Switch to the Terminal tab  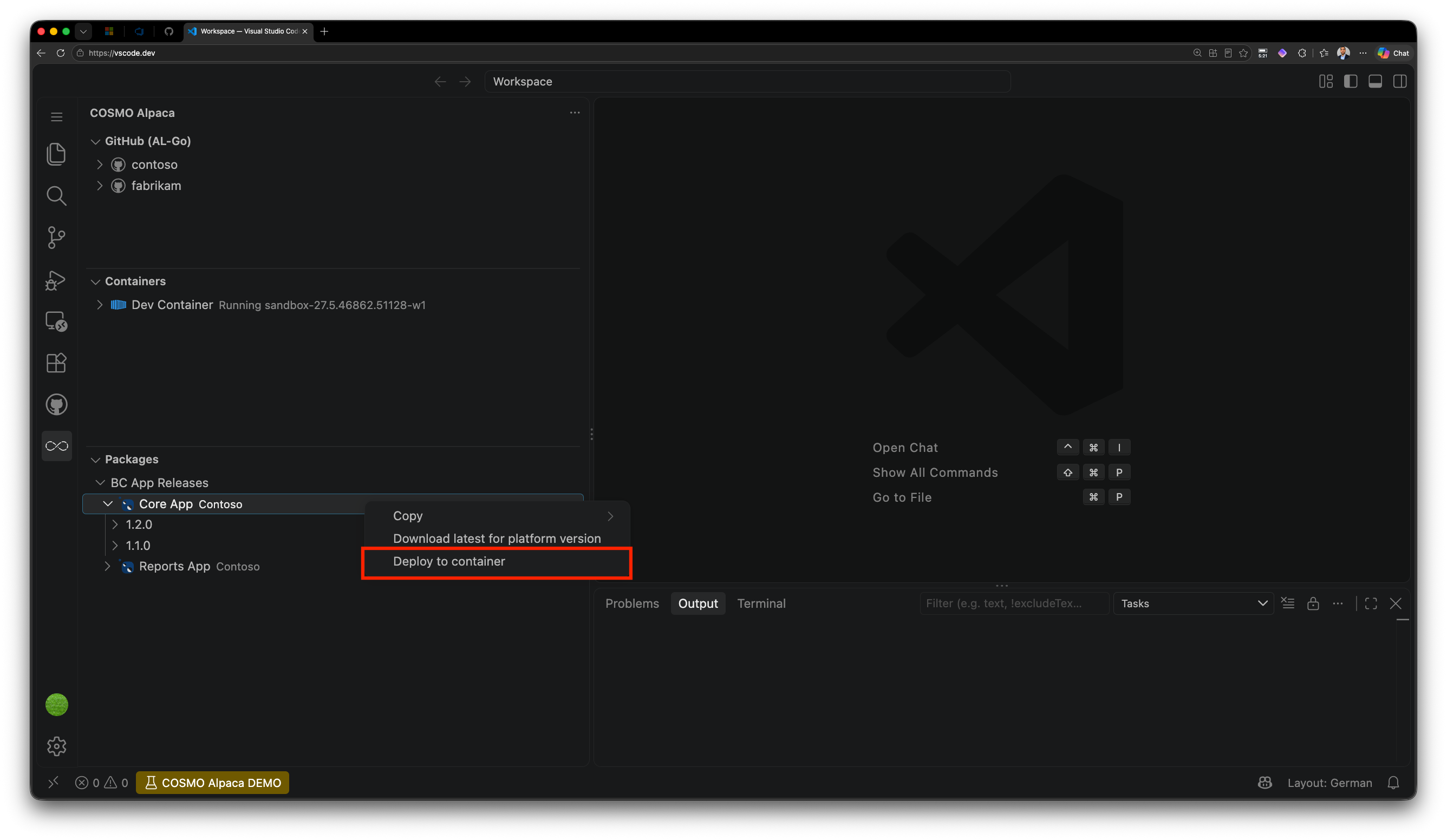coord(761,603)
